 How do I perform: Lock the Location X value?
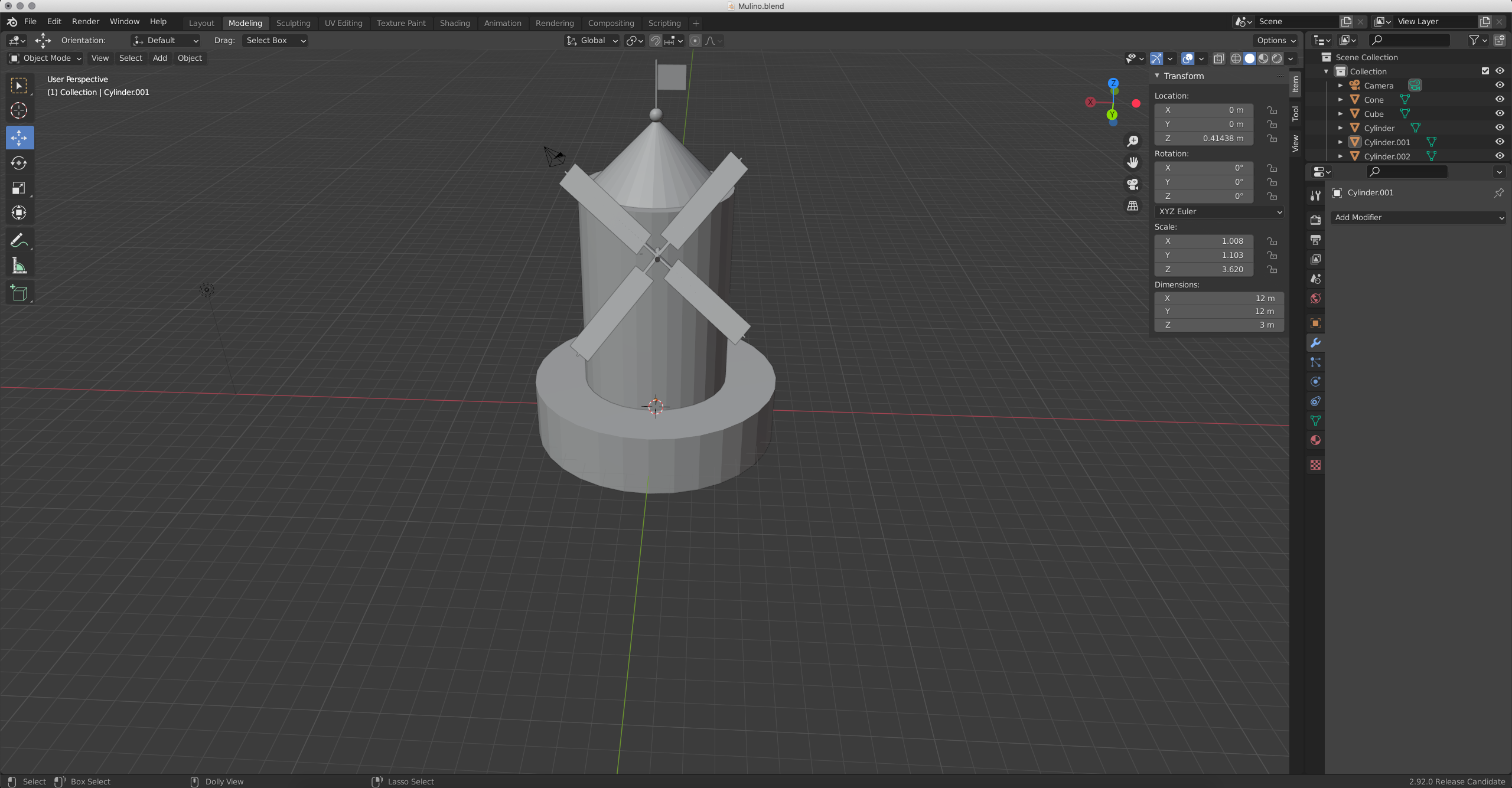click(1272, 110)
